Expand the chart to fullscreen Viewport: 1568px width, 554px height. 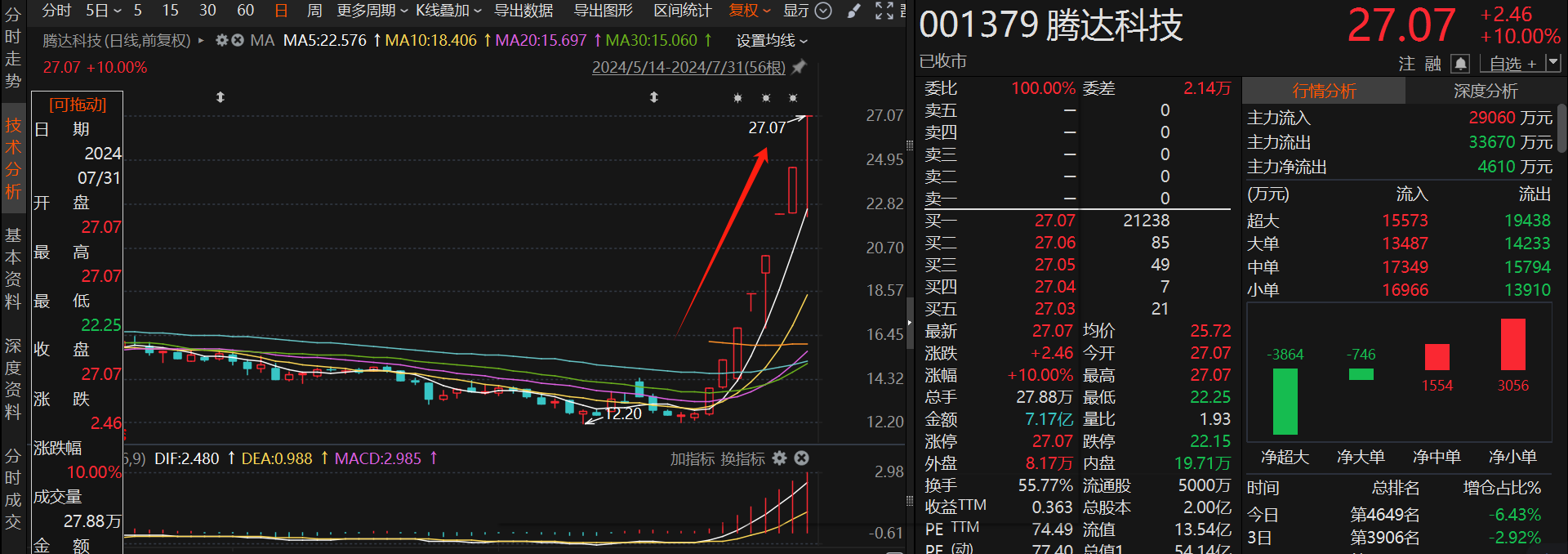coord(884,11)
